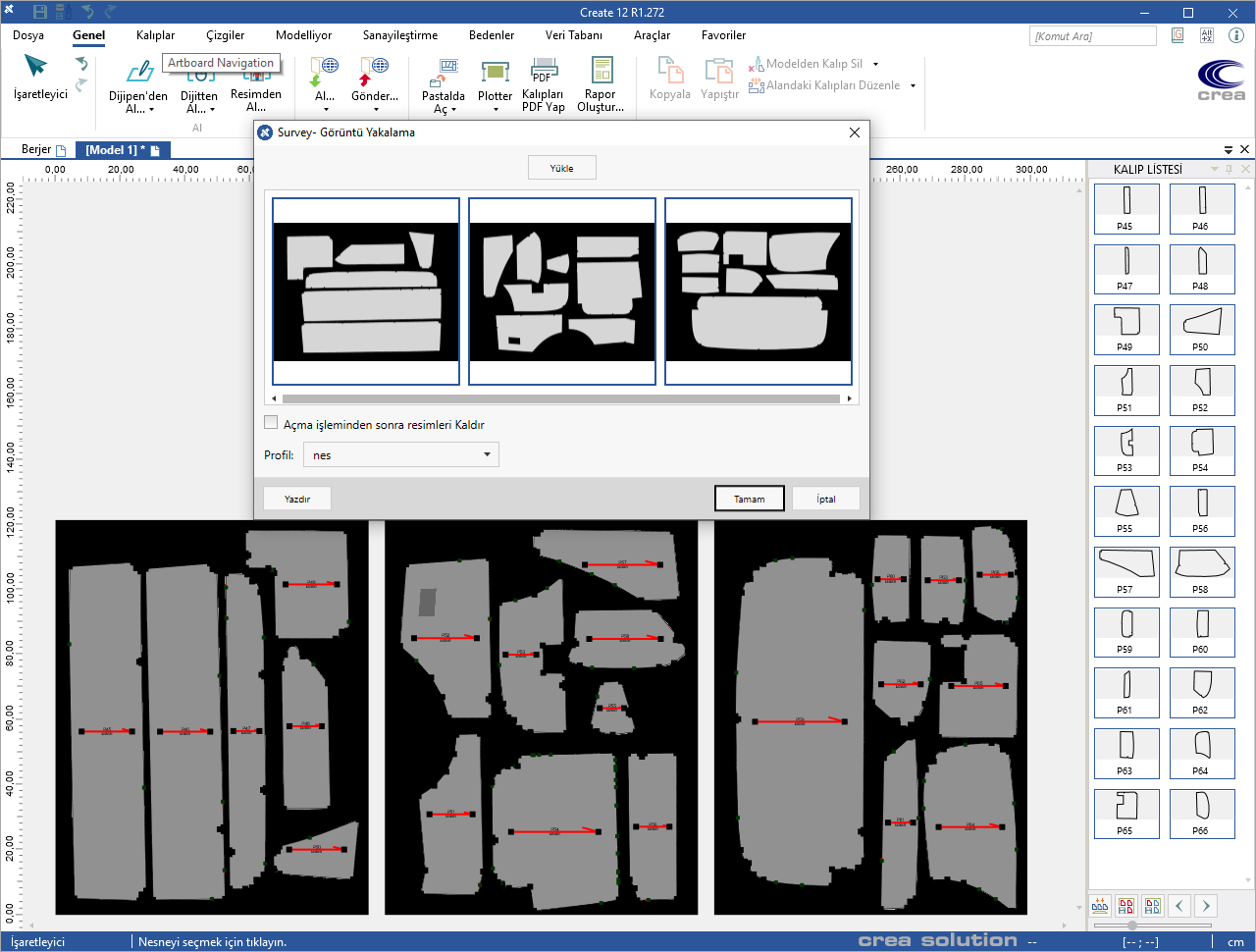Click the Gönder send icon

click(374, 71)
